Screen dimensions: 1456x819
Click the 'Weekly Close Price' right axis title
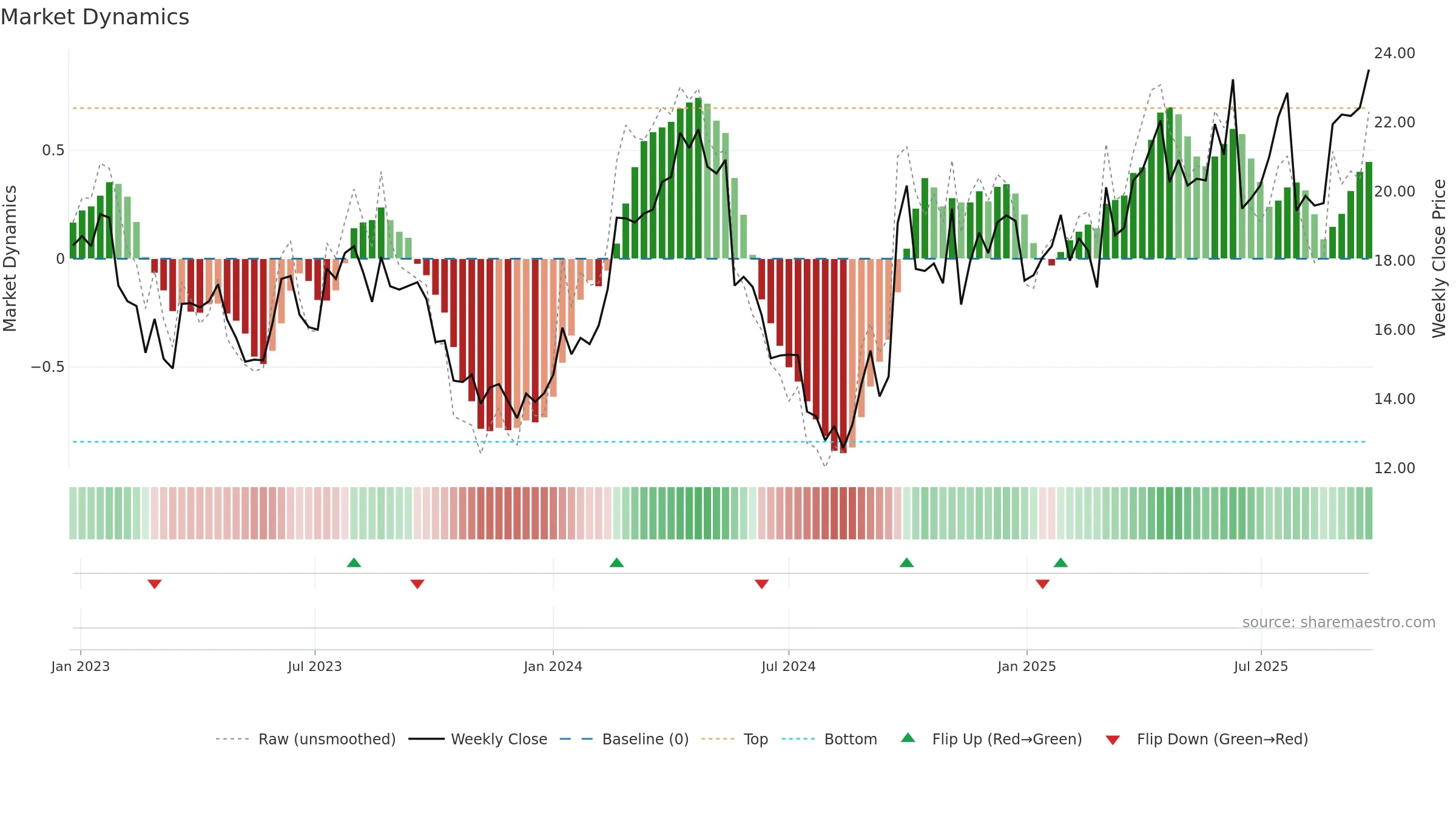coord(1439,258)
